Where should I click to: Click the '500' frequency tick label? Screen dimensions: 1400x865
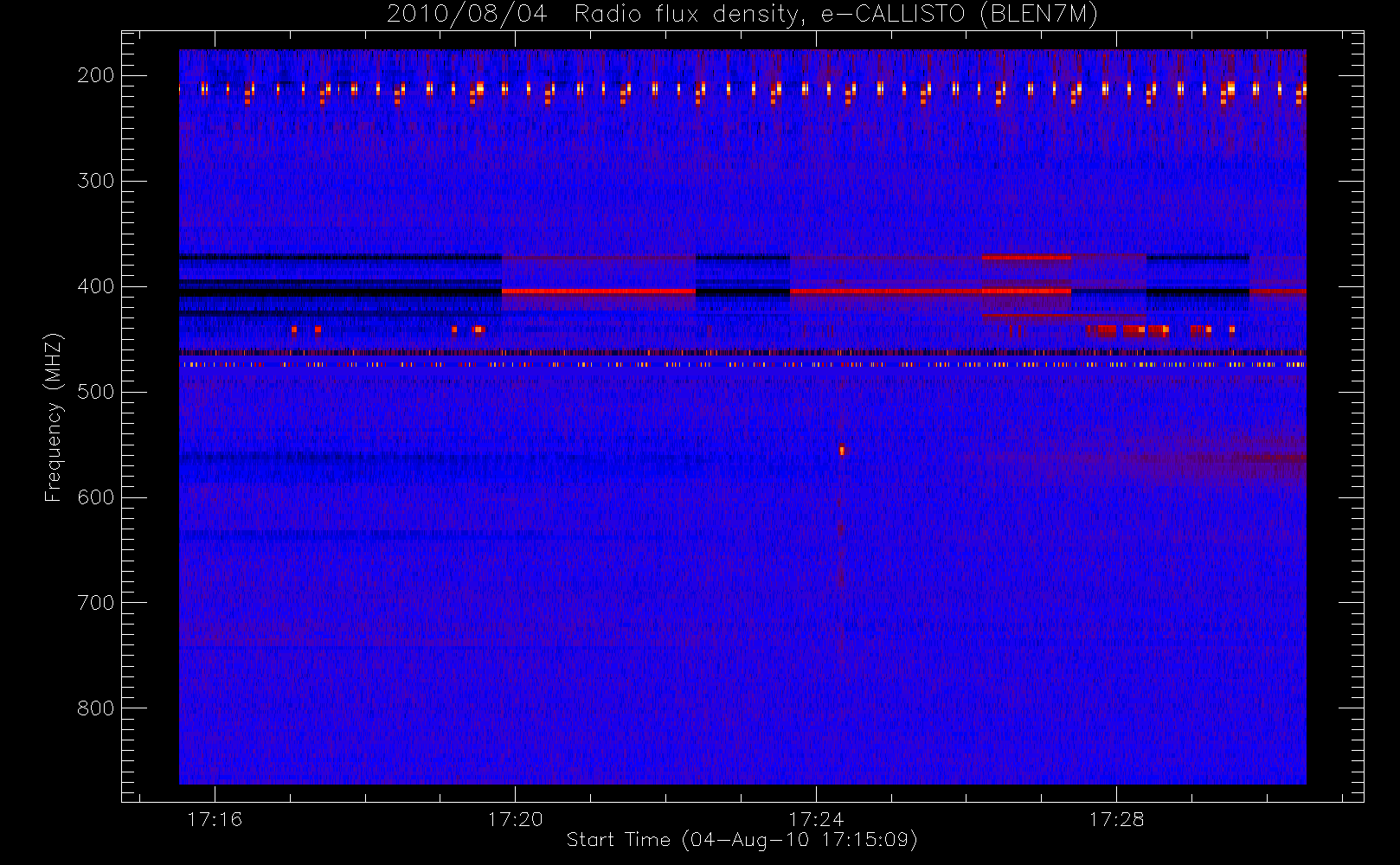(x=96, y=392)
